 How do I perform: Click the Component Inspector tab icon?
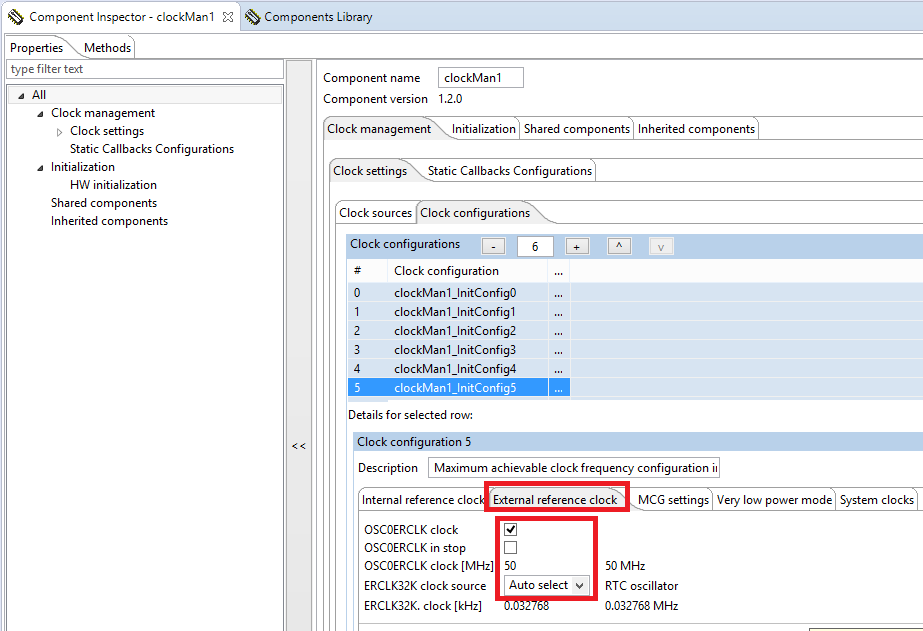(16, 17)
